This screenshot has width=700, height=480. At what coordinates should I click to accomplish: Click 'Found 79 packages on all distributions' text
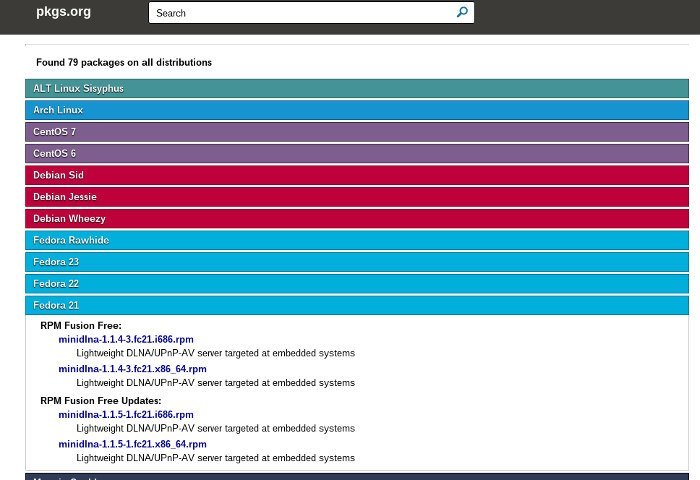point(124,63)
